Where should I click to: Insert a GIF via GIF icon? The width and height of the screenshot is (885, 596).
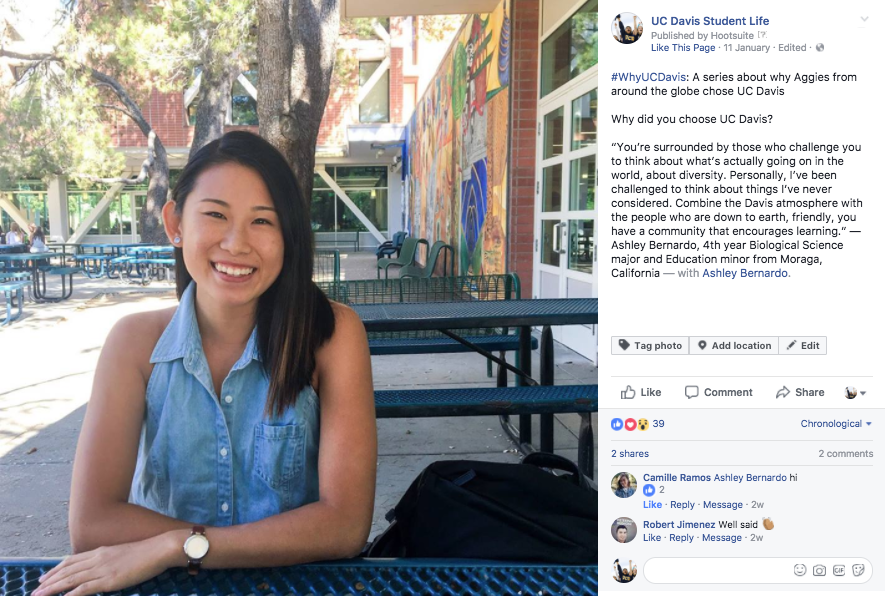click(839, 570)
